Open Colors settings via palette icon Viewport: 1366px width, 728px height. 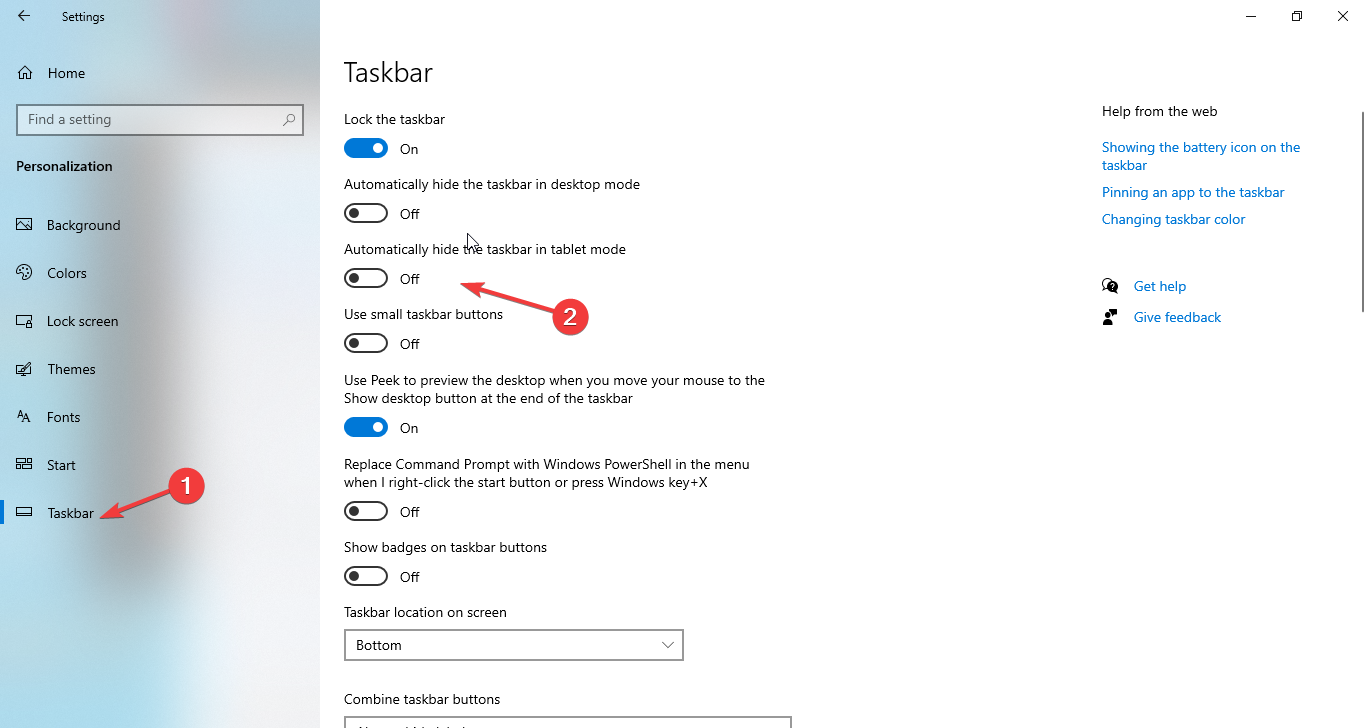[x=25, y=272]
